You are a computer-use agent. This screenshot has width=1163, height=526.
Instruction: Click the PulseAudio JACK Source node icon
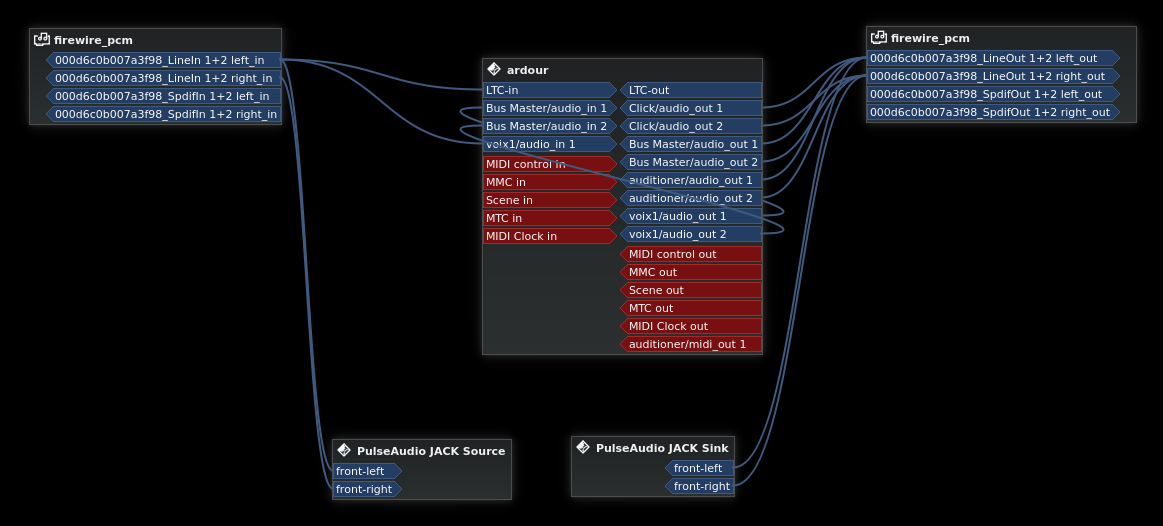point(343,450)
